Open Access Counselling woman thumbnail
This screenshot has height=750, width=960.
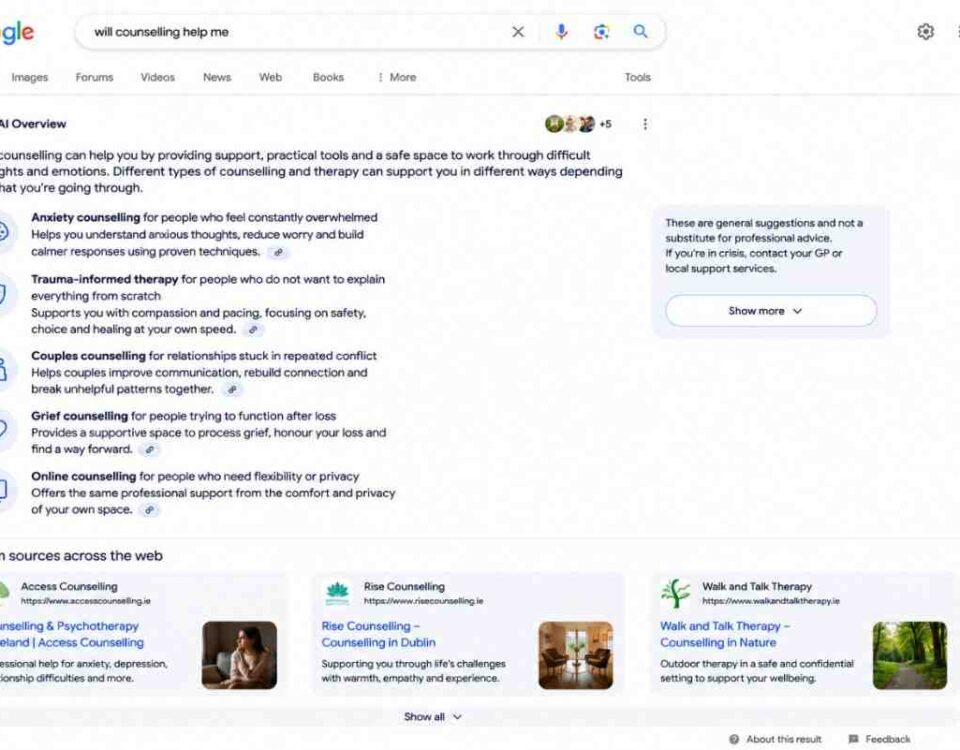(239, 655)
